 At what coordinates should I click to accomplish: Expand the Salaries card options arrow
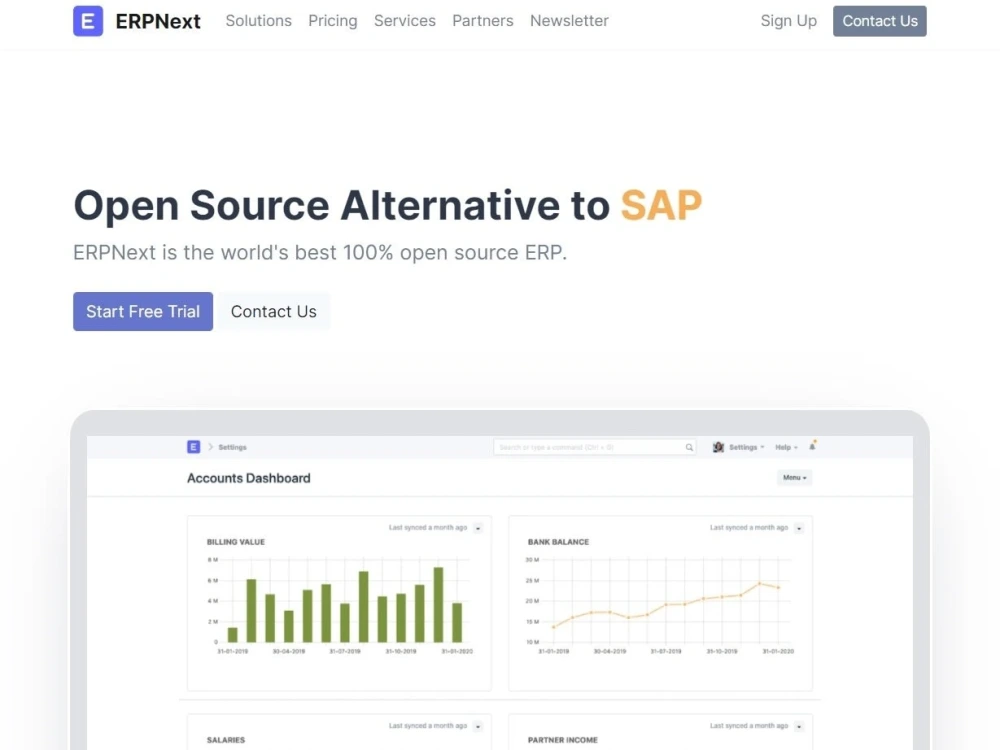click(479, 725)
